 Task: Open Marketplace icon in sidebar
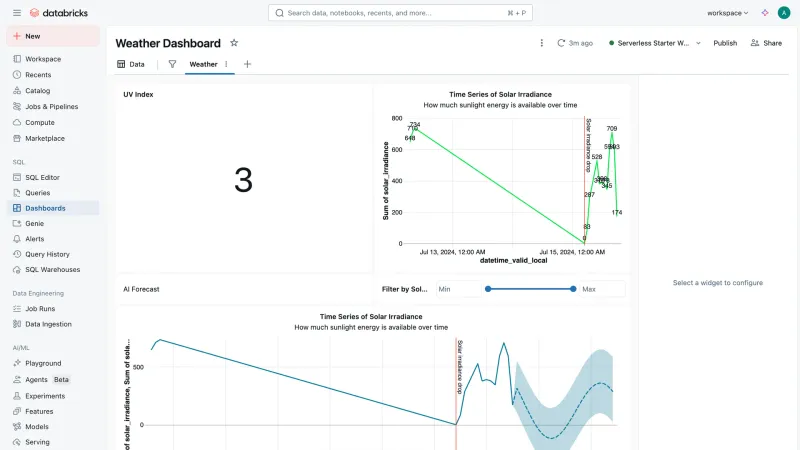(x=17, y=138)
